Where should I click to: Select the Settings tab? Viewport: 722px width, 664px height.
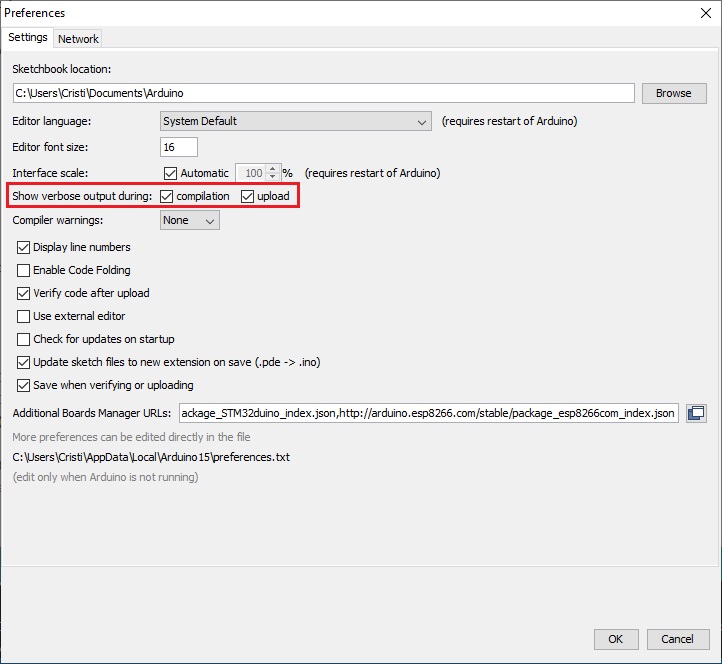pos(28,37)
